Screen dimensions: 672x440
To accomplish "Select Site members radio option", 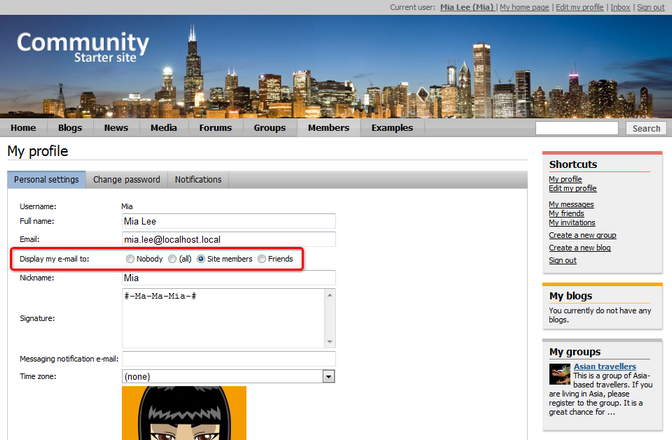I will point(201,259).
